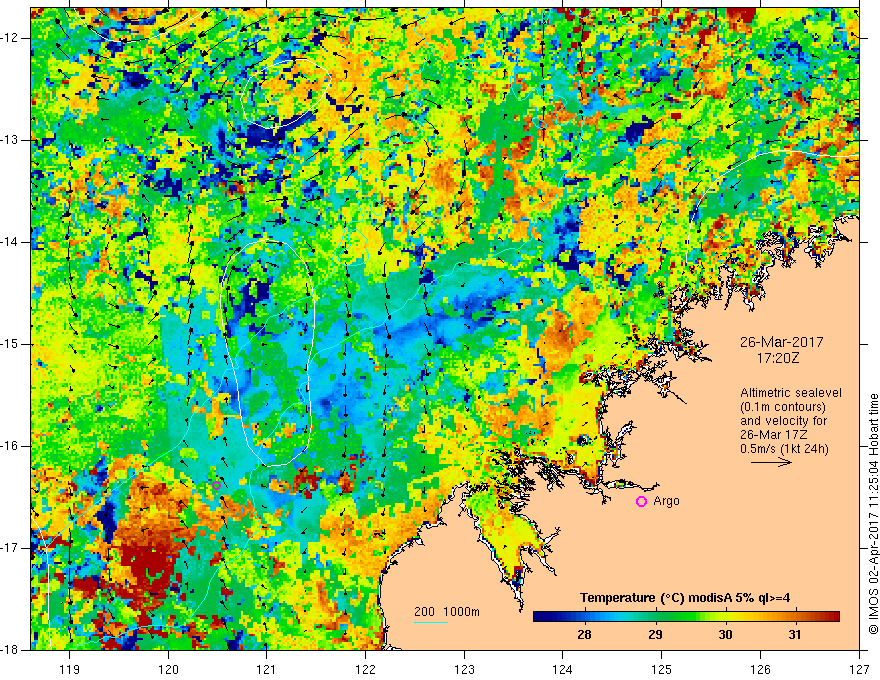Click the 'Temperature (°C) modisA 5% ql>=4' title
Image resolution: width=880 pixels, height=680 pixels.
(685, 598)
